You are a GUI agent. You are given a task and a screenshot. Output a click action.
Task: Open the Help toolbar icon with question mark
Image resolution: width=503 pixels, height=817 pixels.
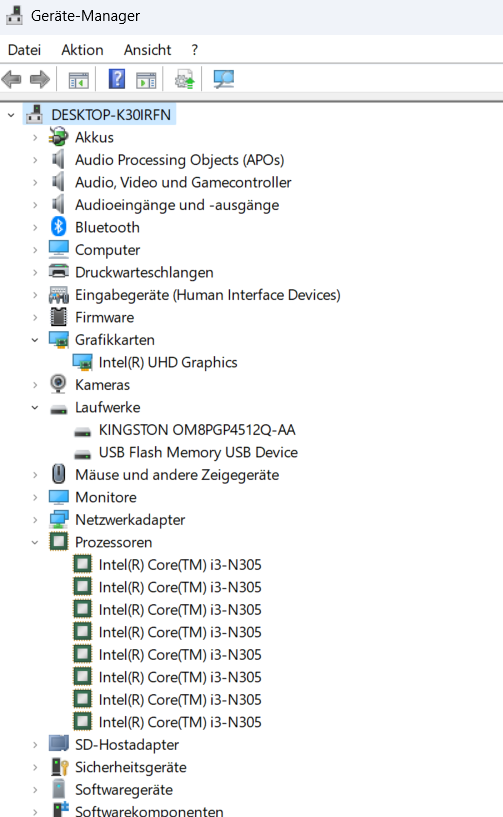pos(117,79)
